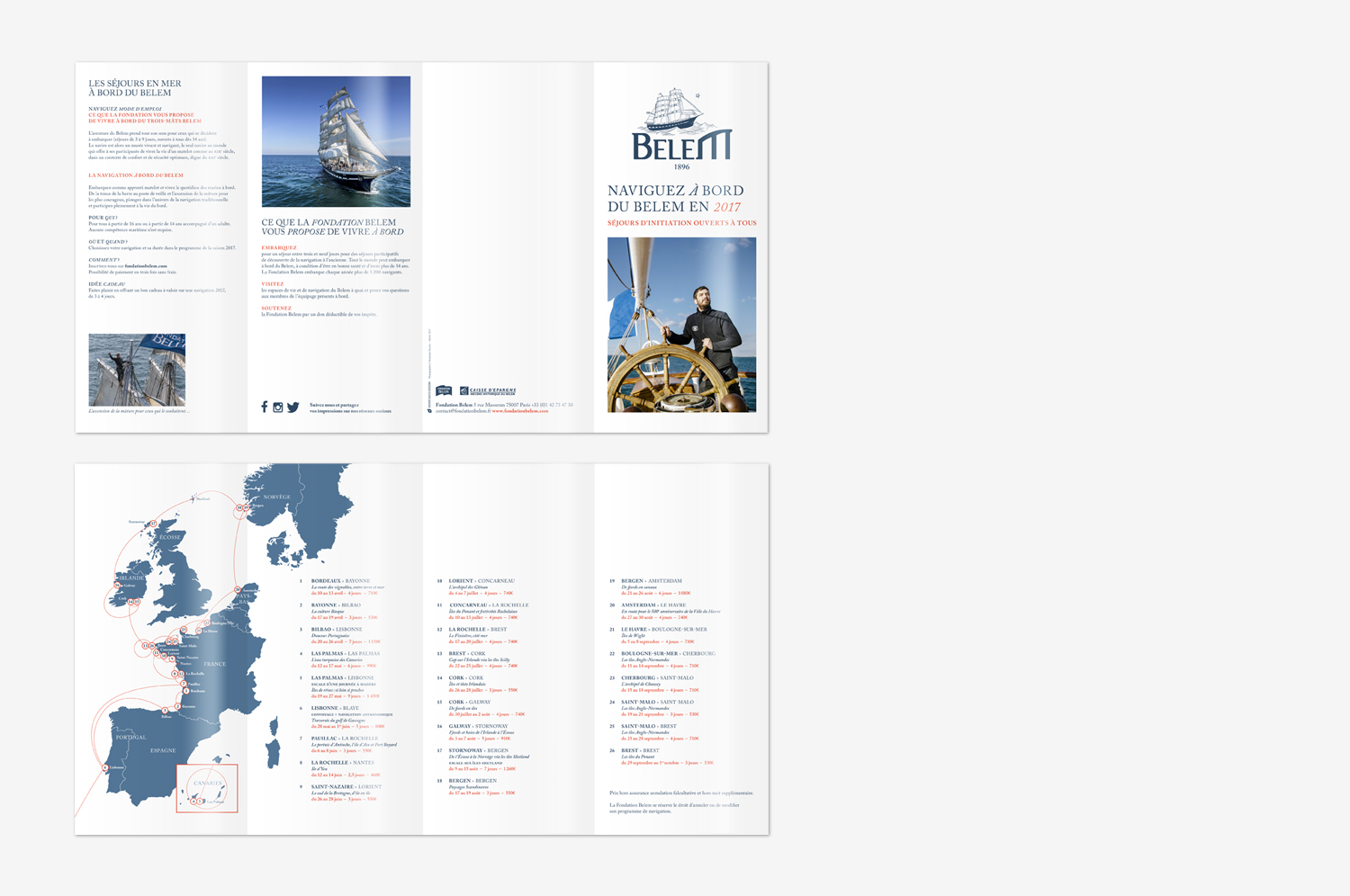Click the 'GALWAY › STORNOWAY' itinerary 16

(479, 727)
